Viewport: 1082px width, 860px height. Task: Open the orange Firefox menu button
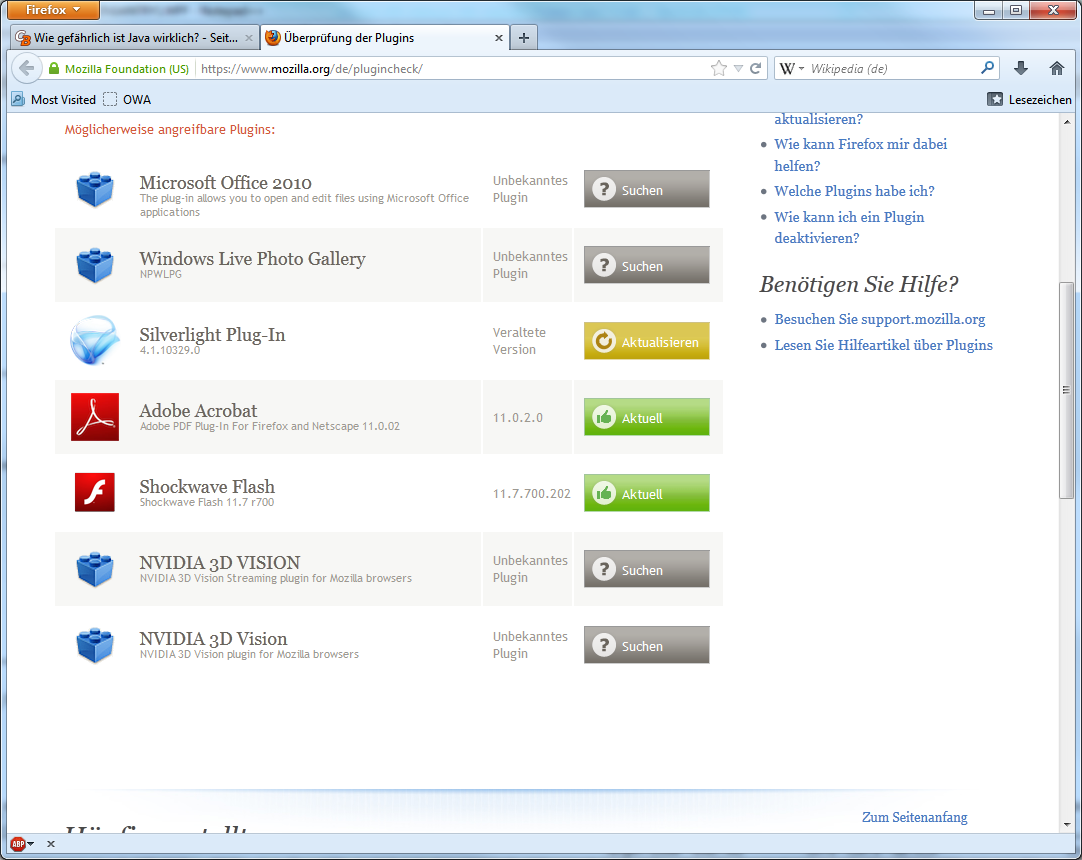click(52, 10)
